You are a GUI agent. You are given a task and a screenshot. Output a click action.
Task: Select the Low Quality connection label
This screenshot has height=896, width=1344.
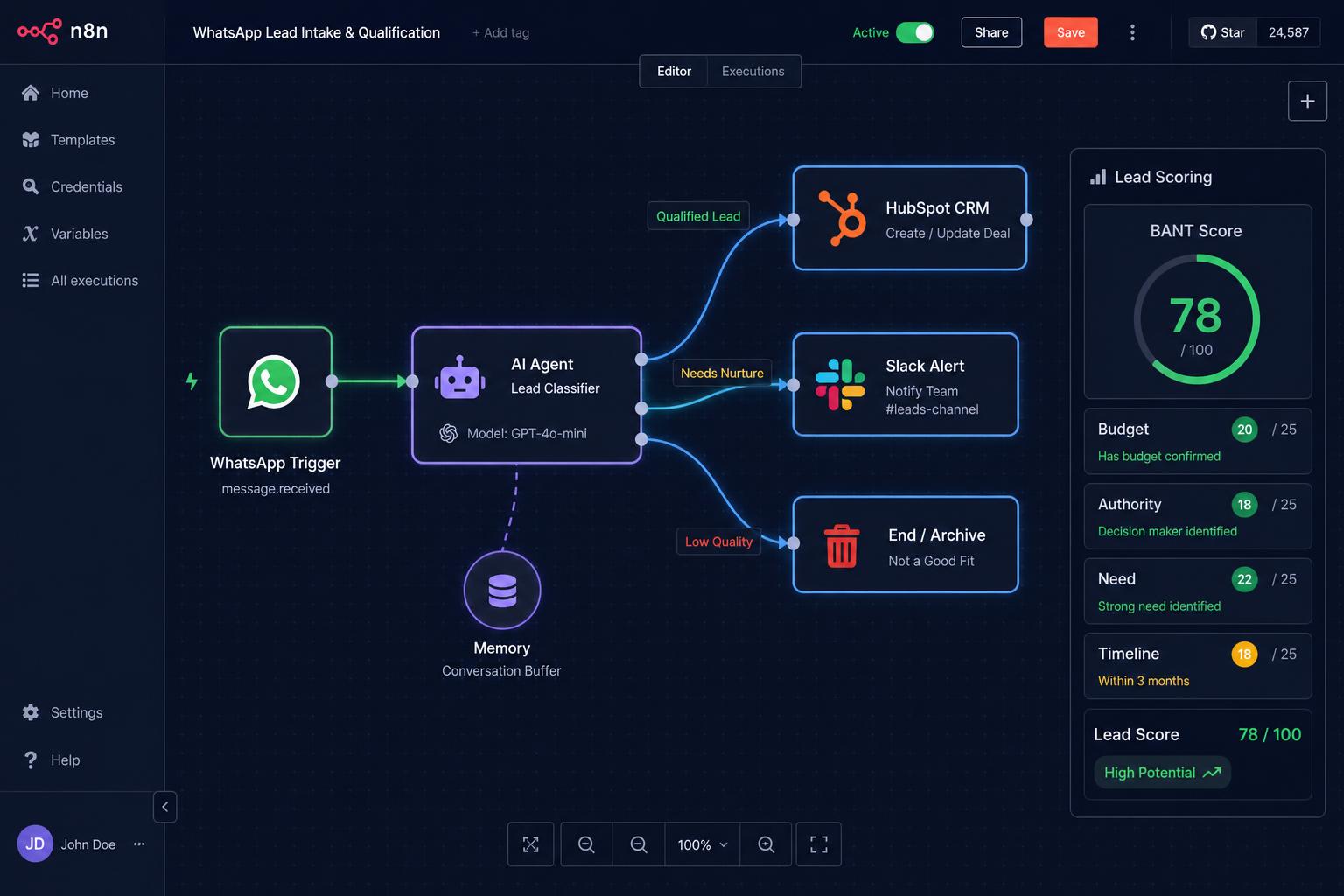click(x=718, y=542)
